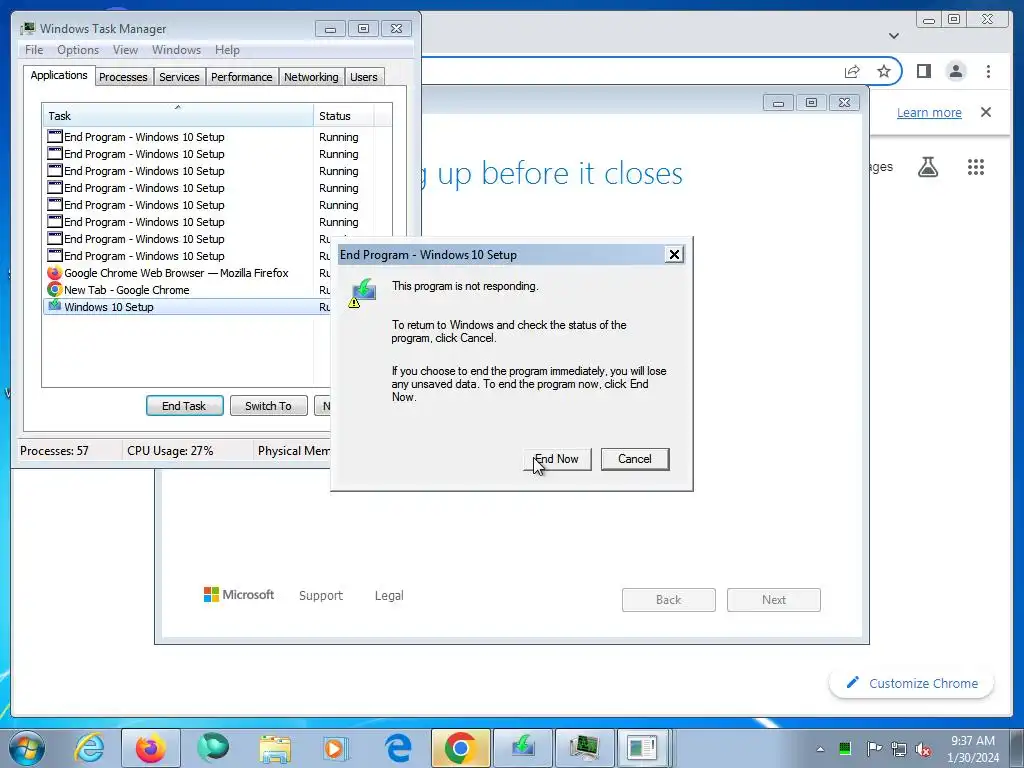
Task: Select Google Chrome Web Browser — Mozilla Firefox task
Action: click(x=176, y=273)
